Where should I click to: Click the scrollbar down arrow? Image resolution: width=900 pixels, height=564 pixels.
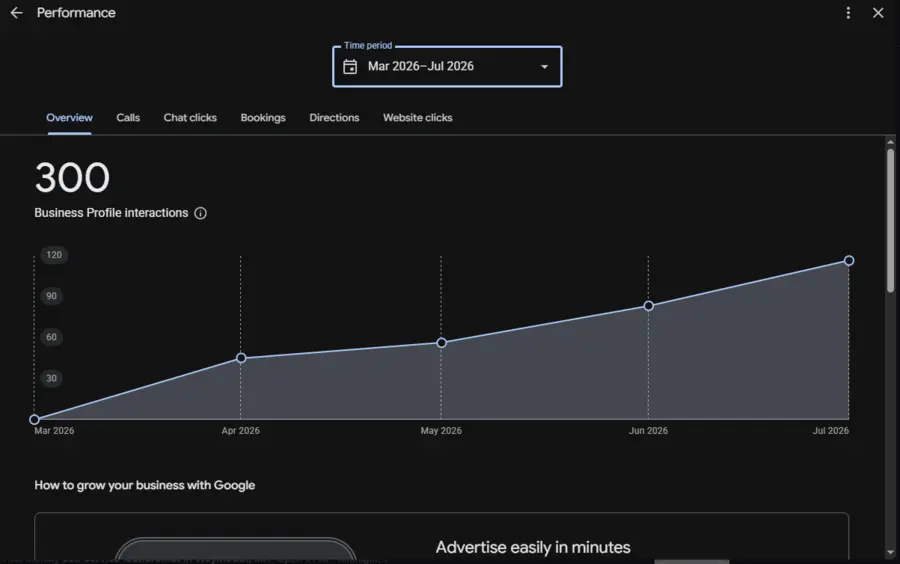890,553
